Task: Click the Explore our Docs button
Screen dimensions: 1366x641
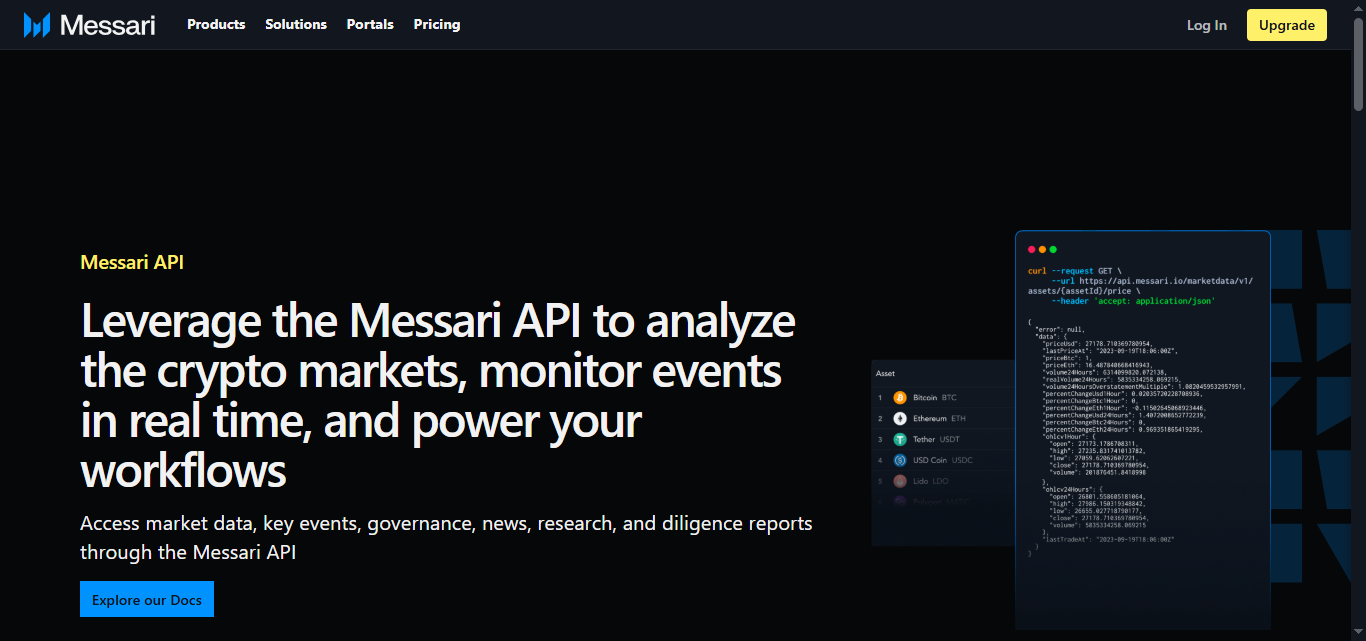Action: 147,599
